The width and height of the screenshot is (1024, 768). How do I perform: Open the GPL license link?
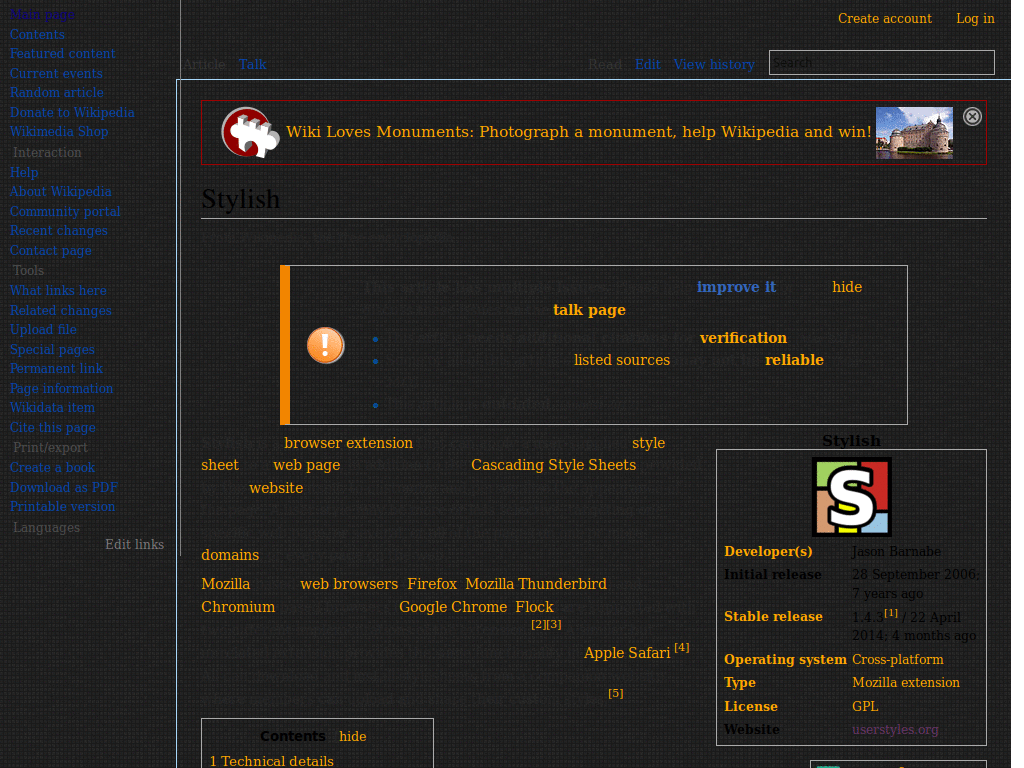click(865, 707)
